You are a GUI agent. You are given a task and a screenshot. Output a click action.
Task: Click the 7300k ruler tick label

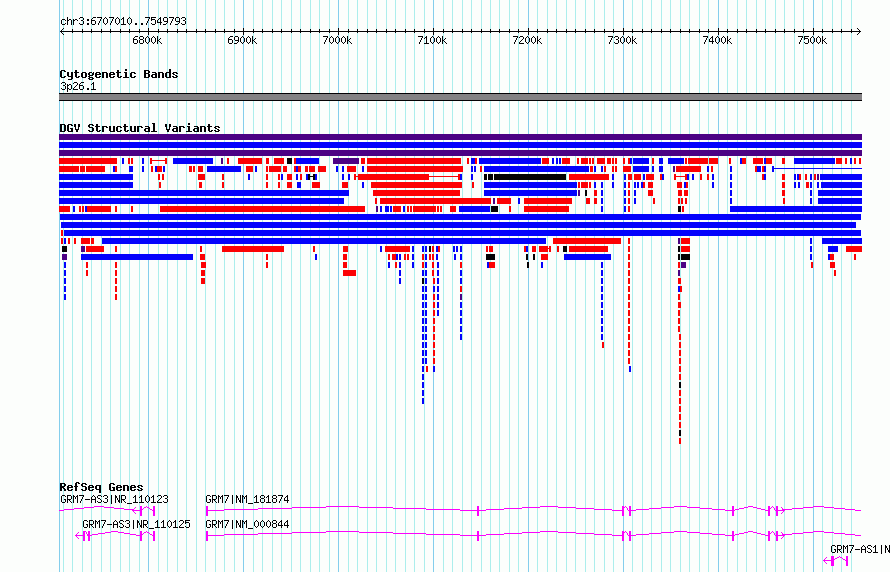pyautogui.click(x=622, y=40)
